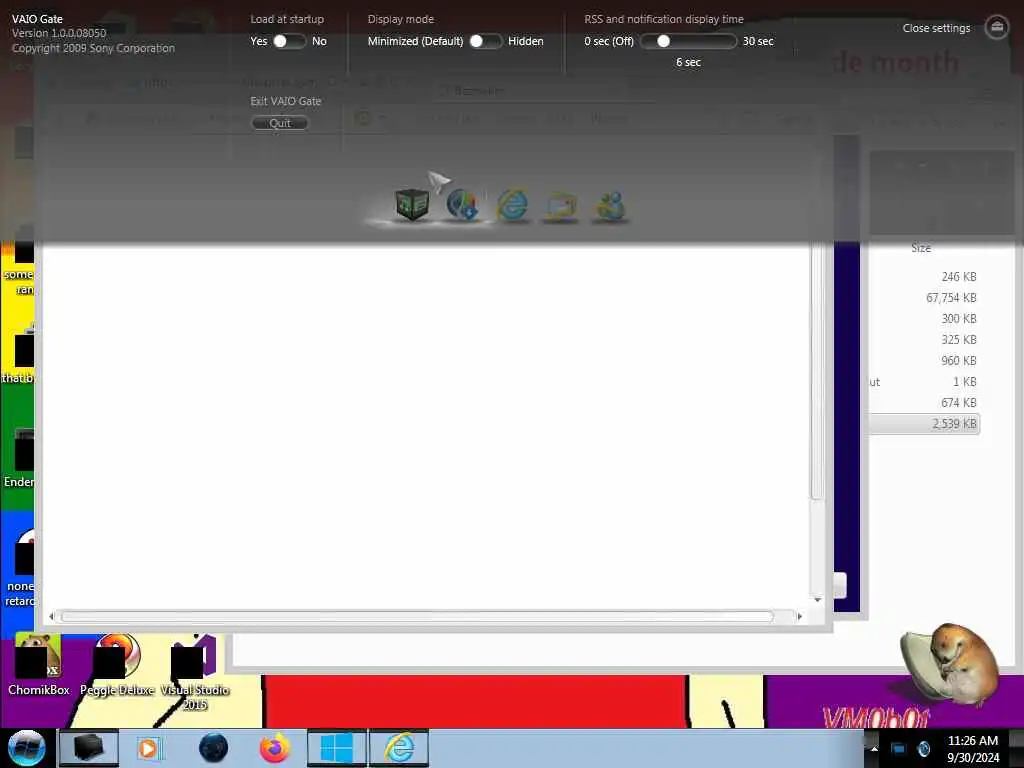Show hidden system tray icons
This screenshot has width=1024, height=768.
click(x=874, y=748)
